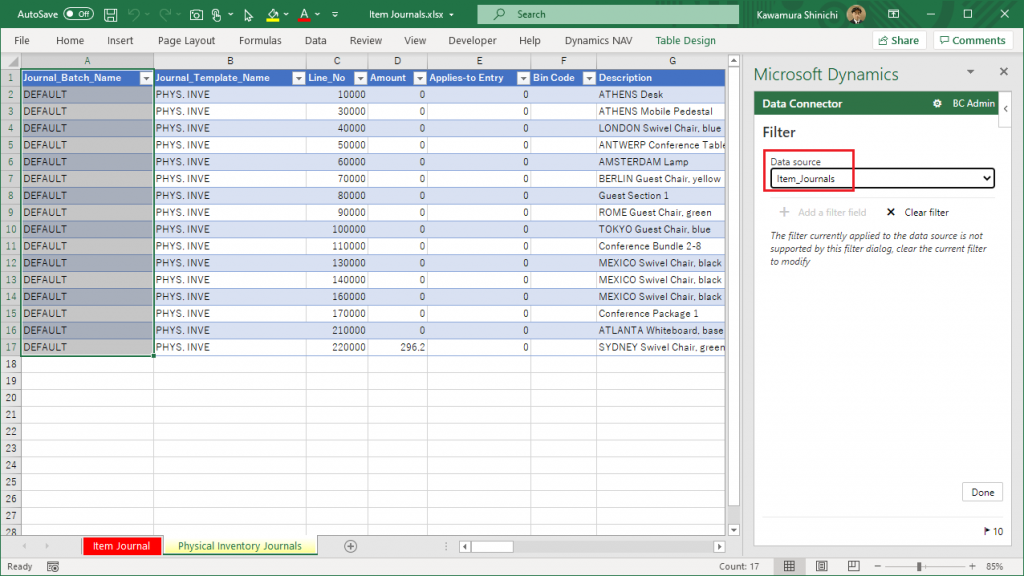The width and height of the screenshot is (1024, 576).
Task: Click the Save icon in title bar
Action: pos(110,14)
